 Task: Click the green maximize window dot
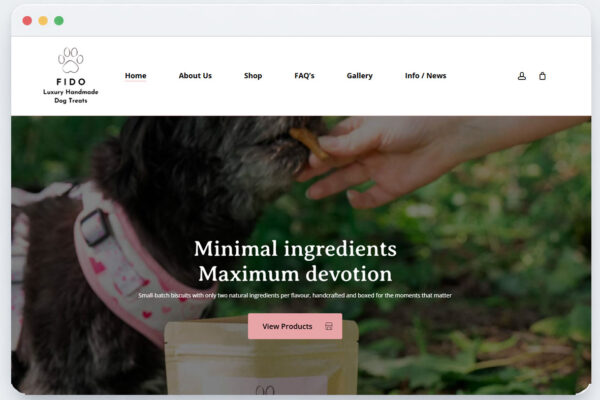(x=59, y=20)
